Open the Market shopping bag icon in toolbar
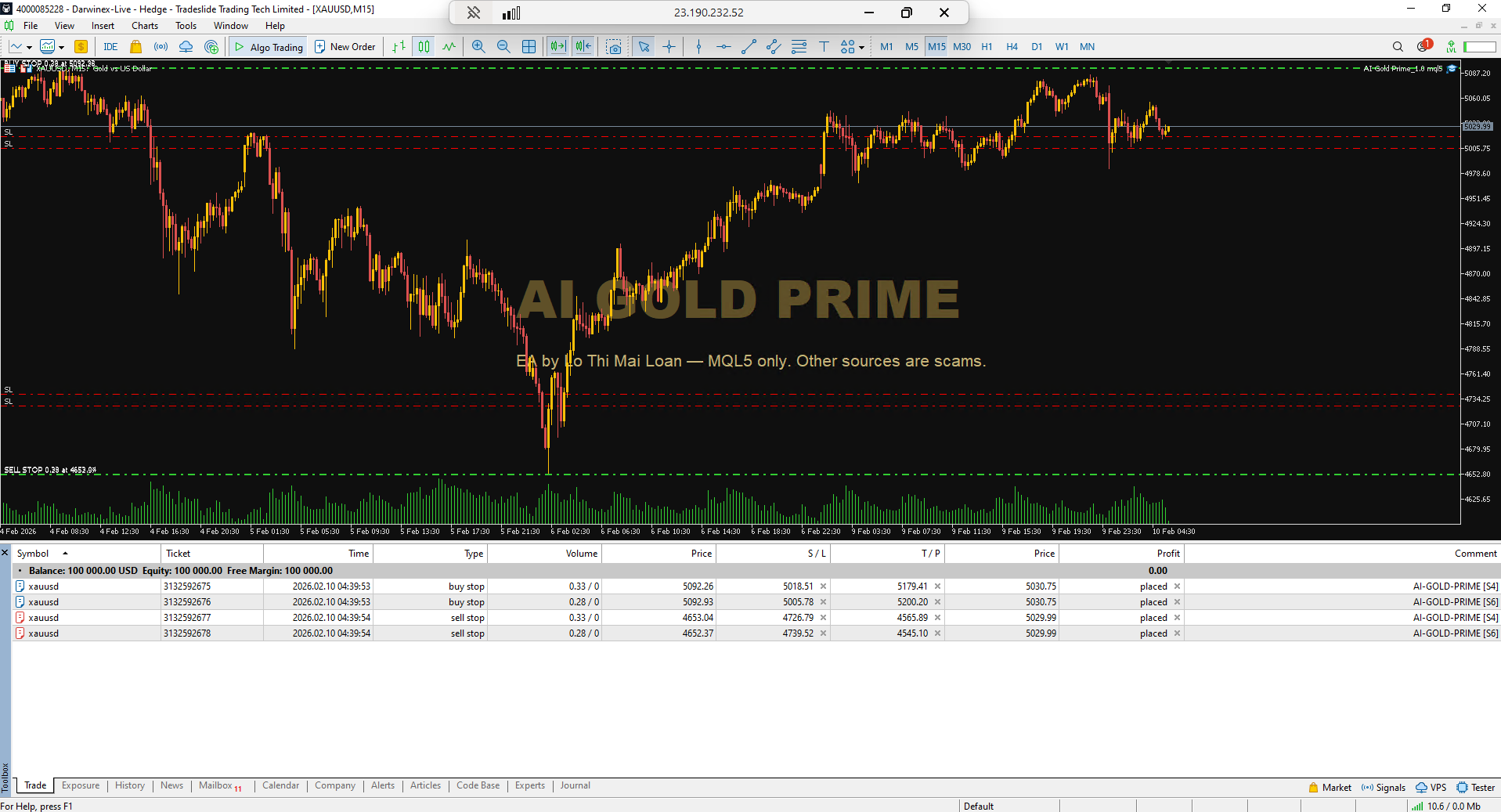1501x812 pixels. (135, 47)
